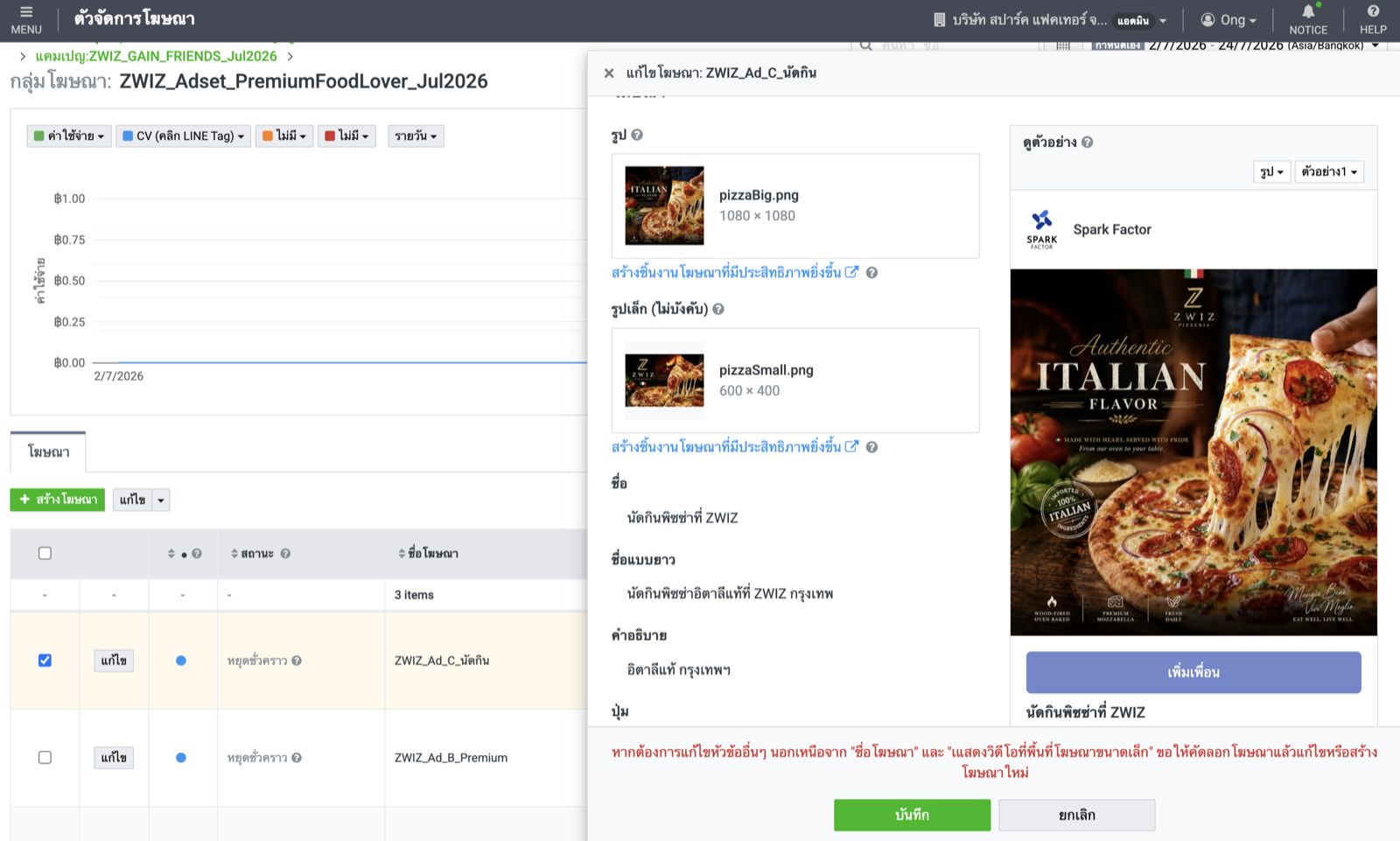Toggle the select-all checkbox in table header
The width and height of the screenshot is (1400, 841).
(45, 553)
